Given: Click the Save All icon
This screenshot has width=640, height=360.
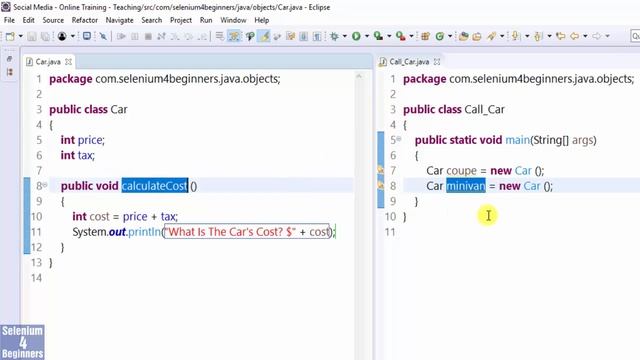Looking at the screenshot, I should click(x=45, y=36).
